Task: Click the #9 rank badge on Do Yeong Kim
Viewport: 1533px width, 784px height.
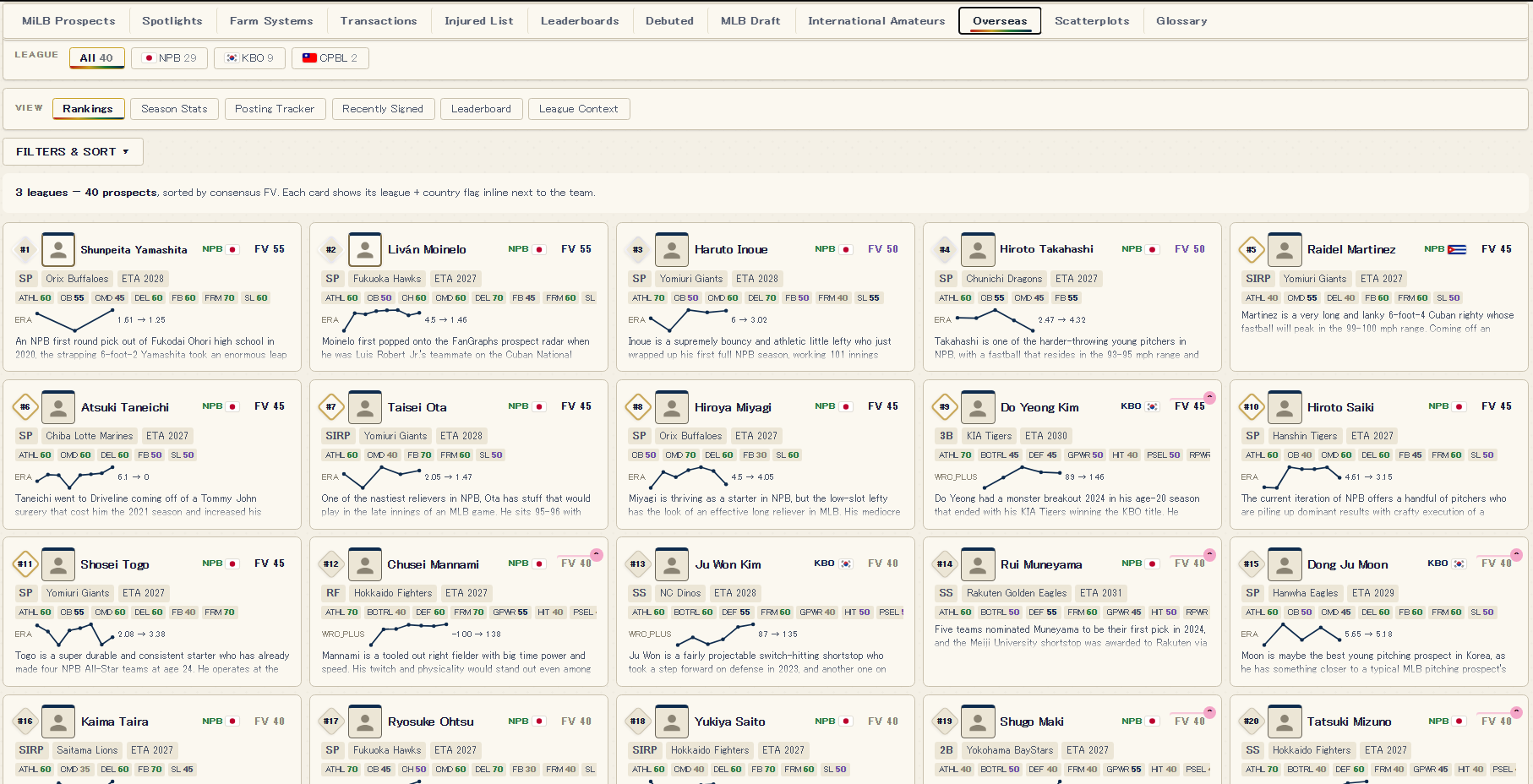Action: click(x=945, y=406)
